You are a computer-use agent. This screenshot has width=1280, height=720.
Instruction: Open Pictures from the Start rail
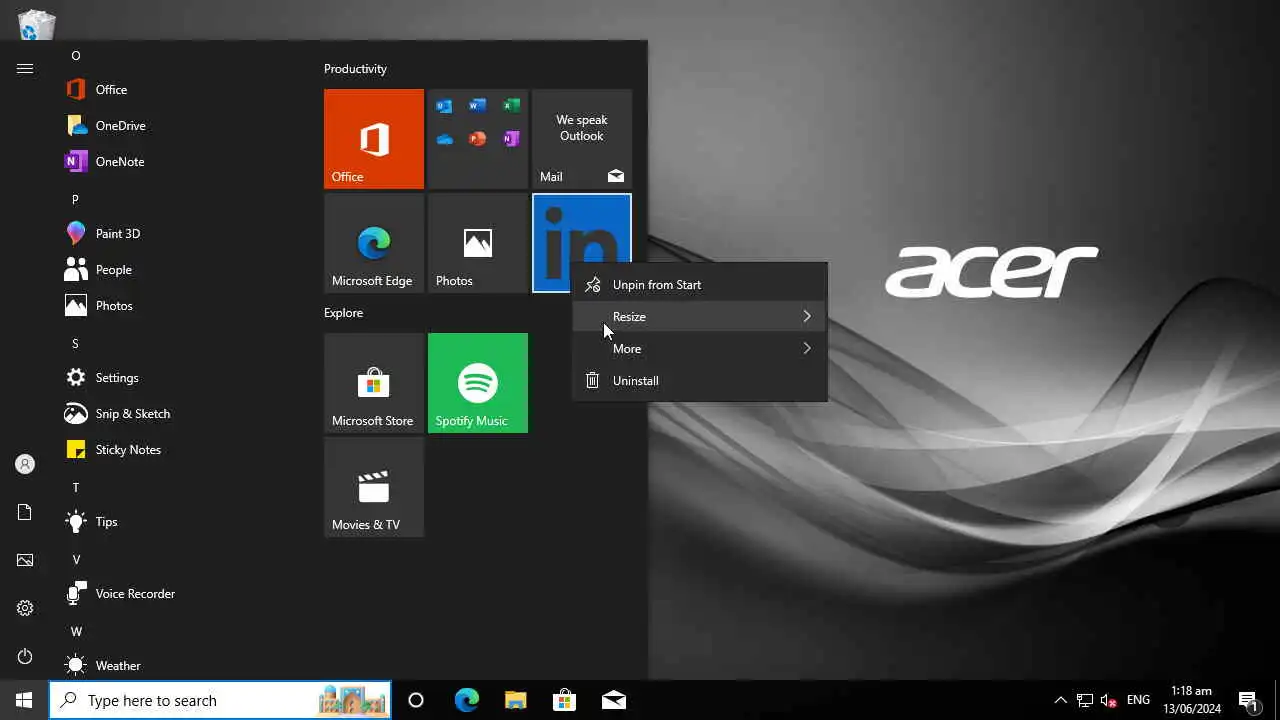(x=25, y=560)
